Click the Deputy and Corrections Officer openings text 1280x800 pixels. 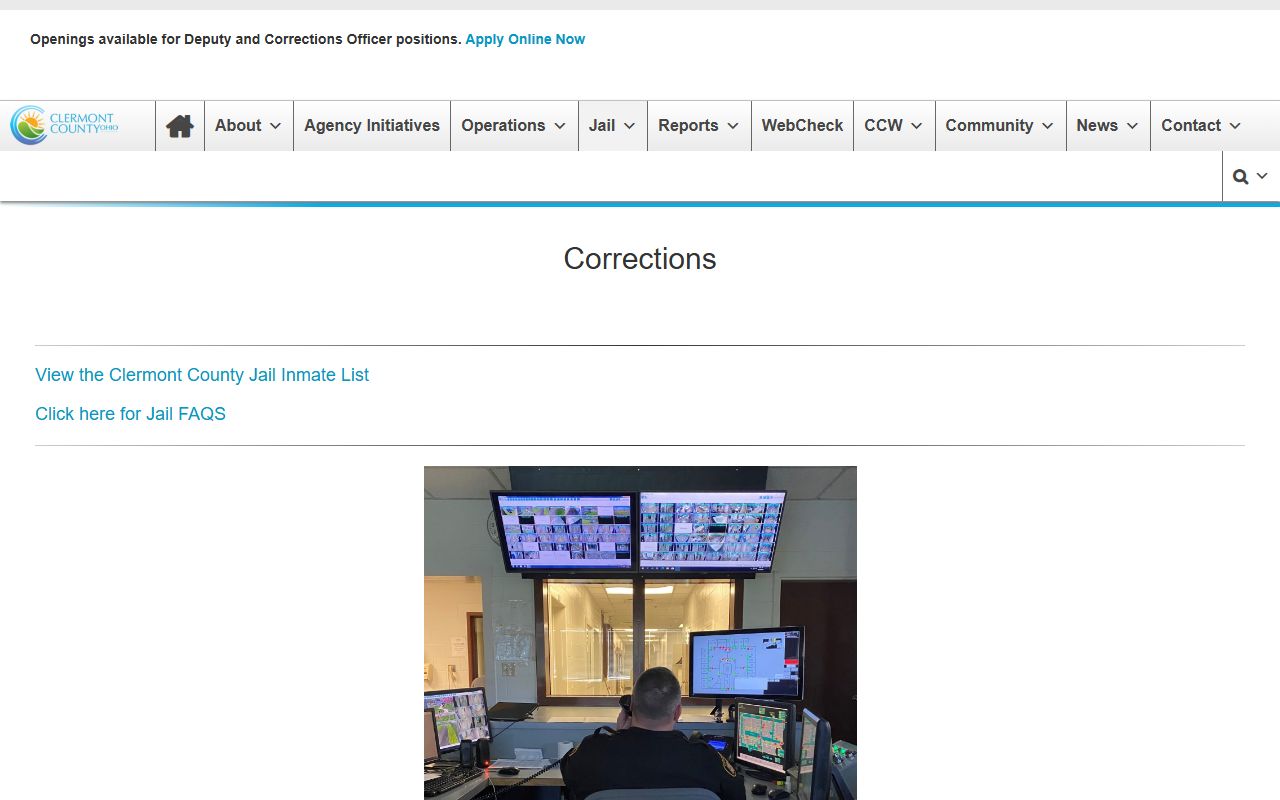pos(246,39)
